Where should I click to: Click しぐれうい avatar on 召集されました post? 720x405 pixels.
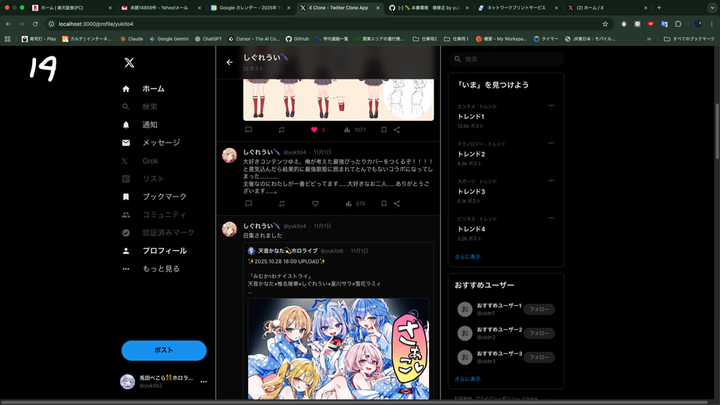coord(229,229)
